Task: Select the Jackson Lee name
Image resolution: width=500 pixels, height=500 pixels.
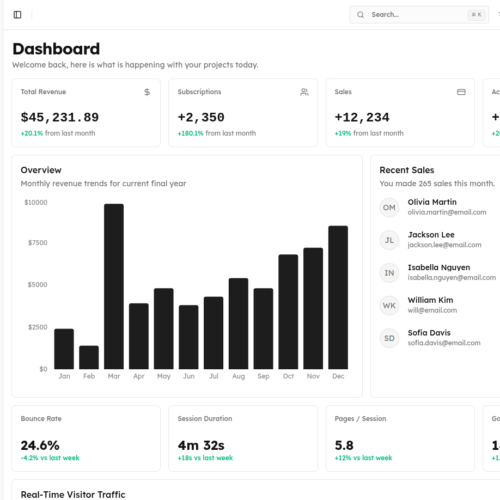Action: point(431,235)
